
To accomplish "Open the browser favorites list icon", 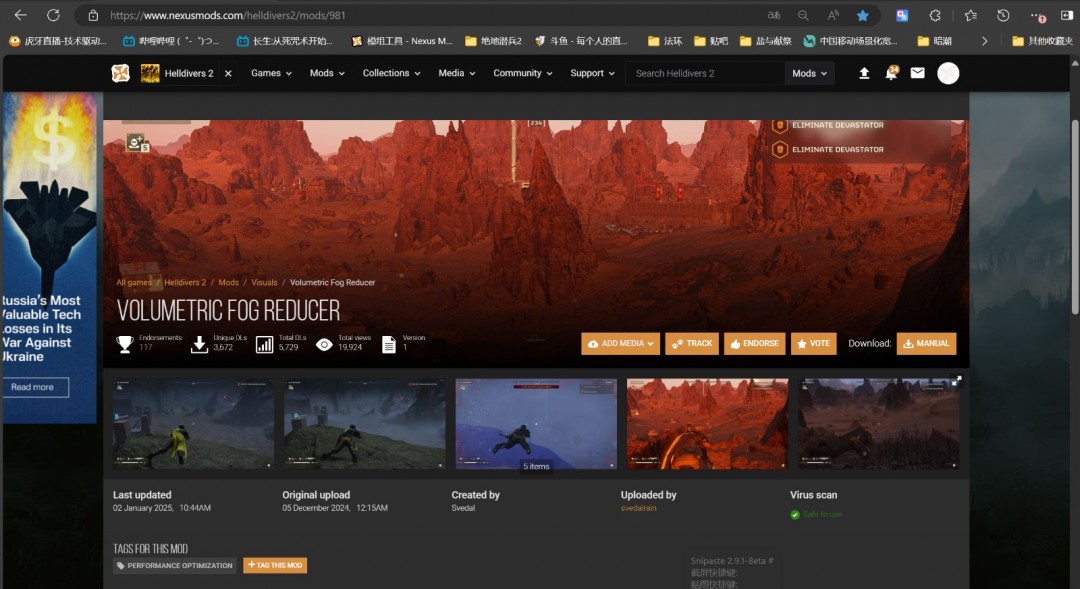I will click(x=970, y=15).
